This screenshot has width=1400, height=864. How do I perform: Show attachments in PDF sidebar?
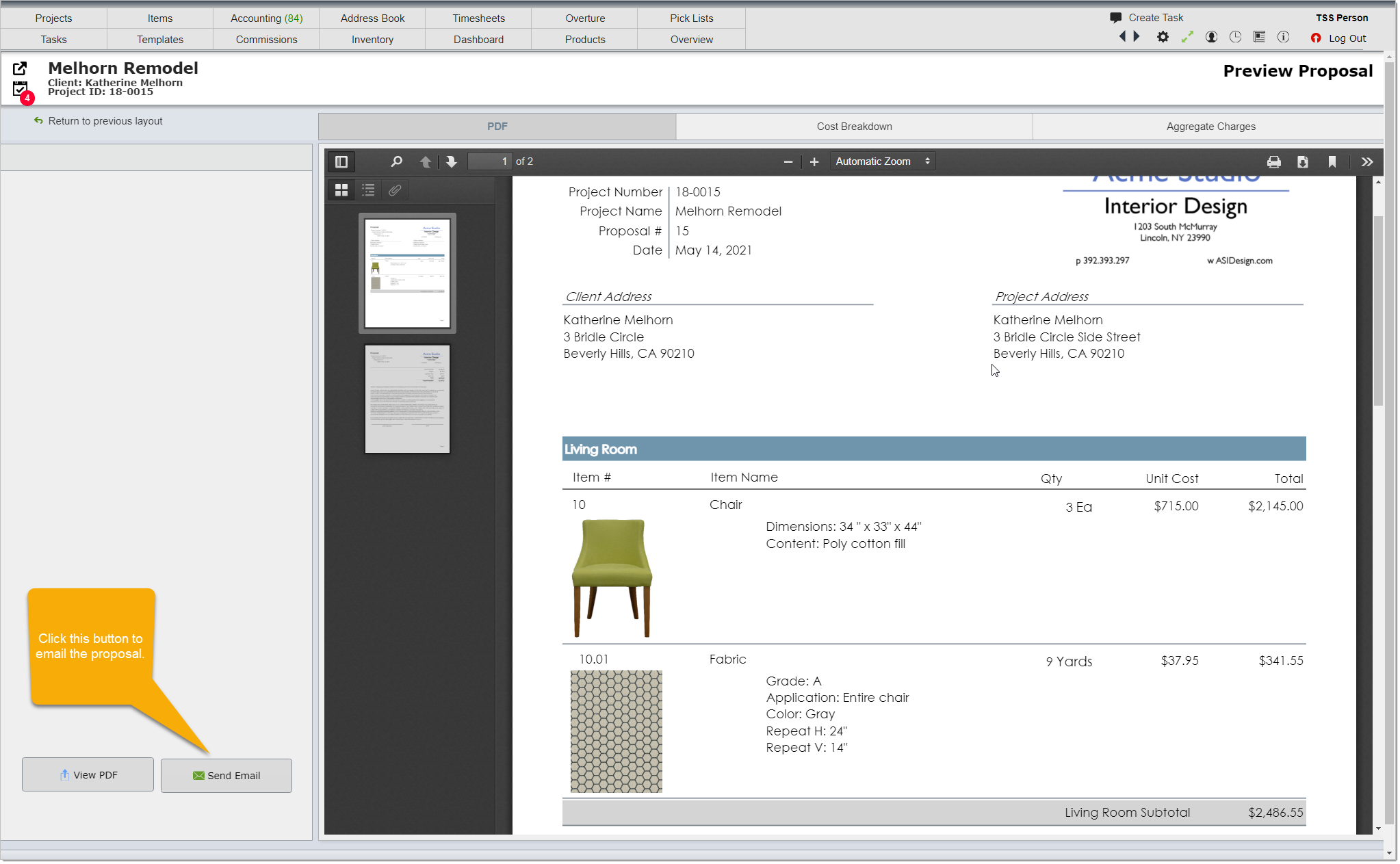point(395,190)
